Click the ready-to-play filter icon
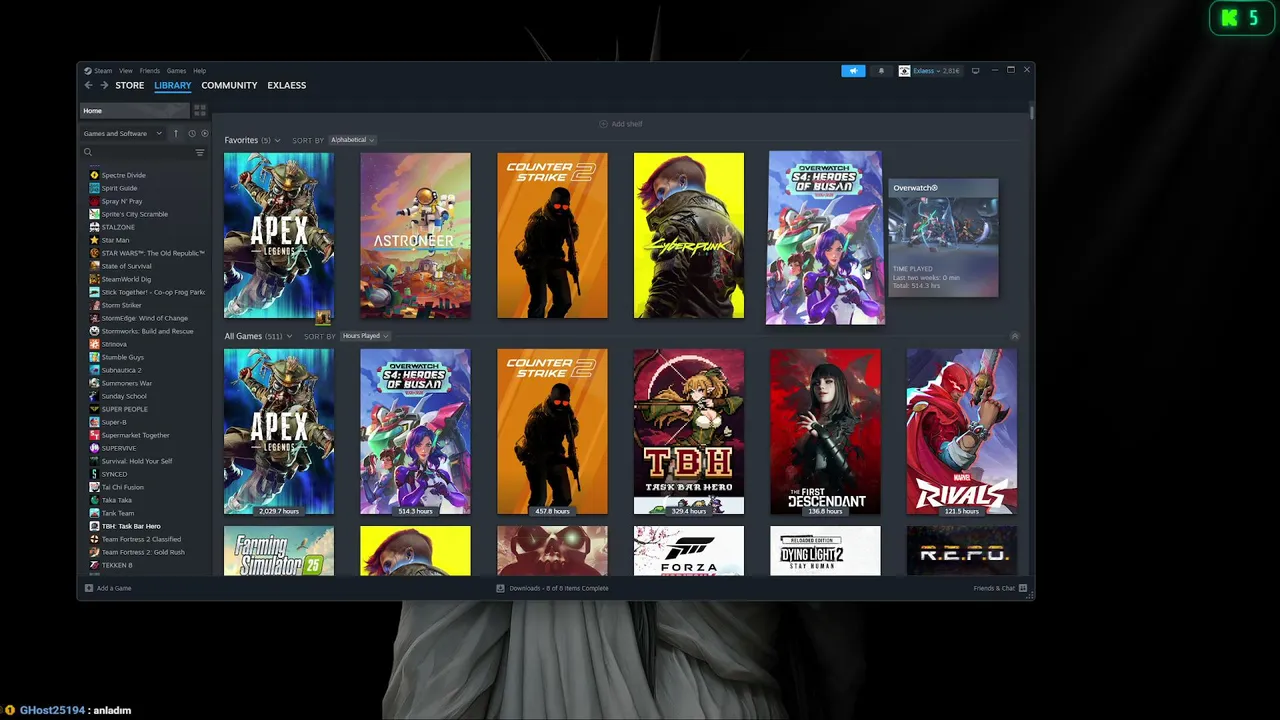 205,133
